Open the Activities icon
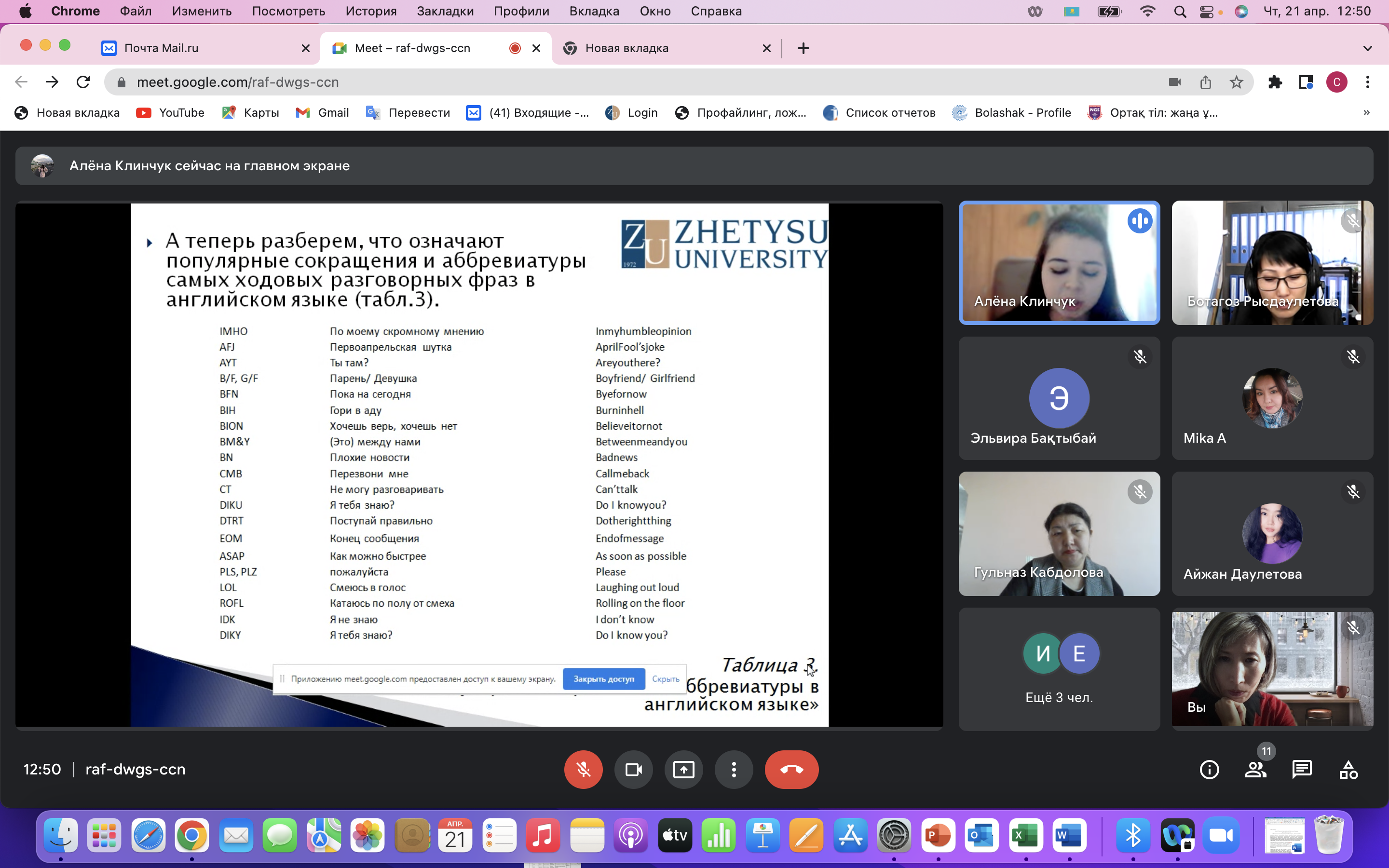Screen dimensions: 1389x868 coord(1348,770)
